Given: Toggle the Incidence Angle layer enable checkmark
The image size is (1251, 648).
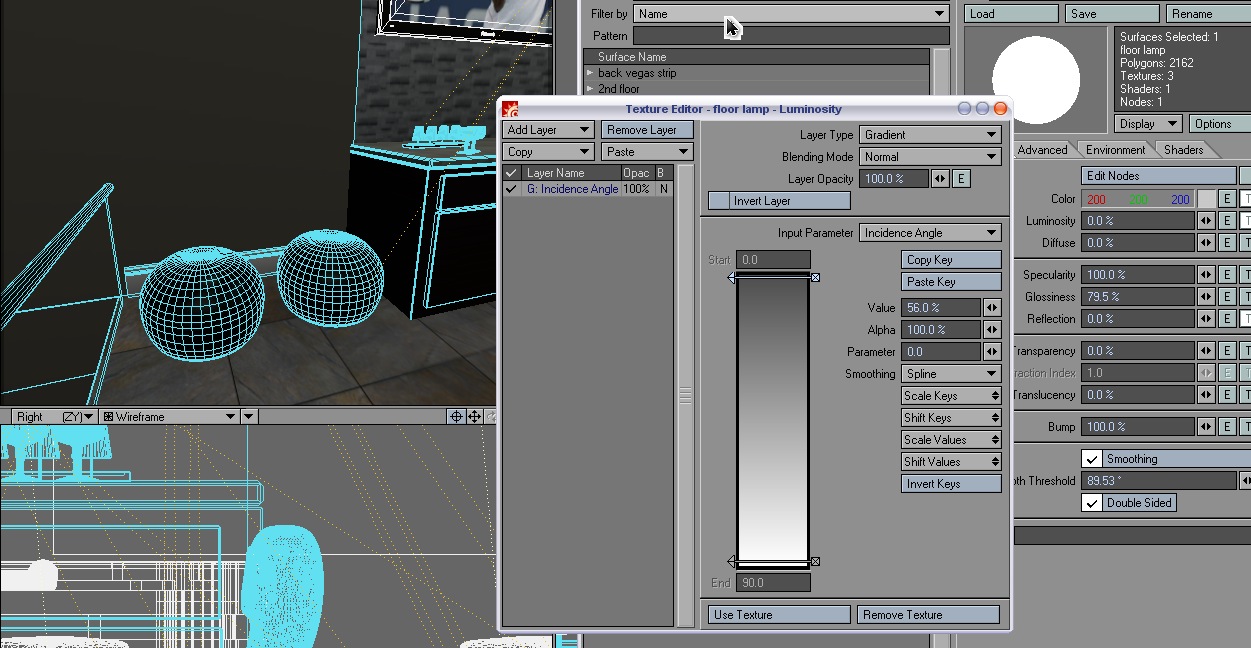Looking at the screenshot, I should point(512,189).
